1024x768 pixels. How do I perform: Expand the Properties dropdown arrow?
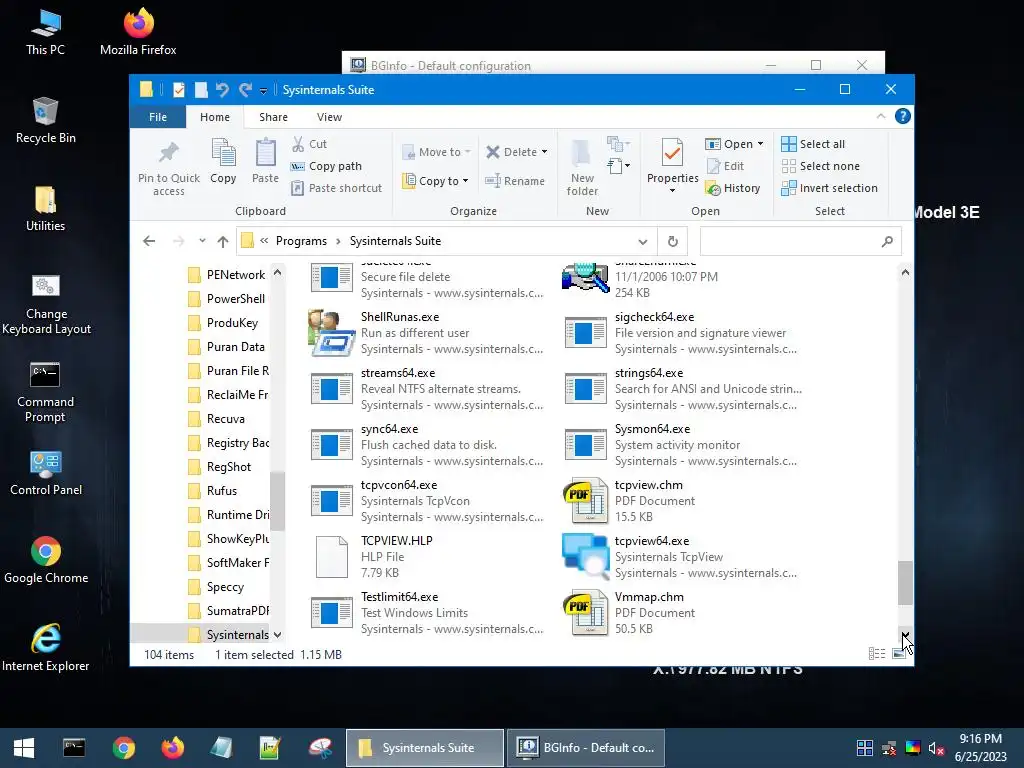[x=672, y=191]
